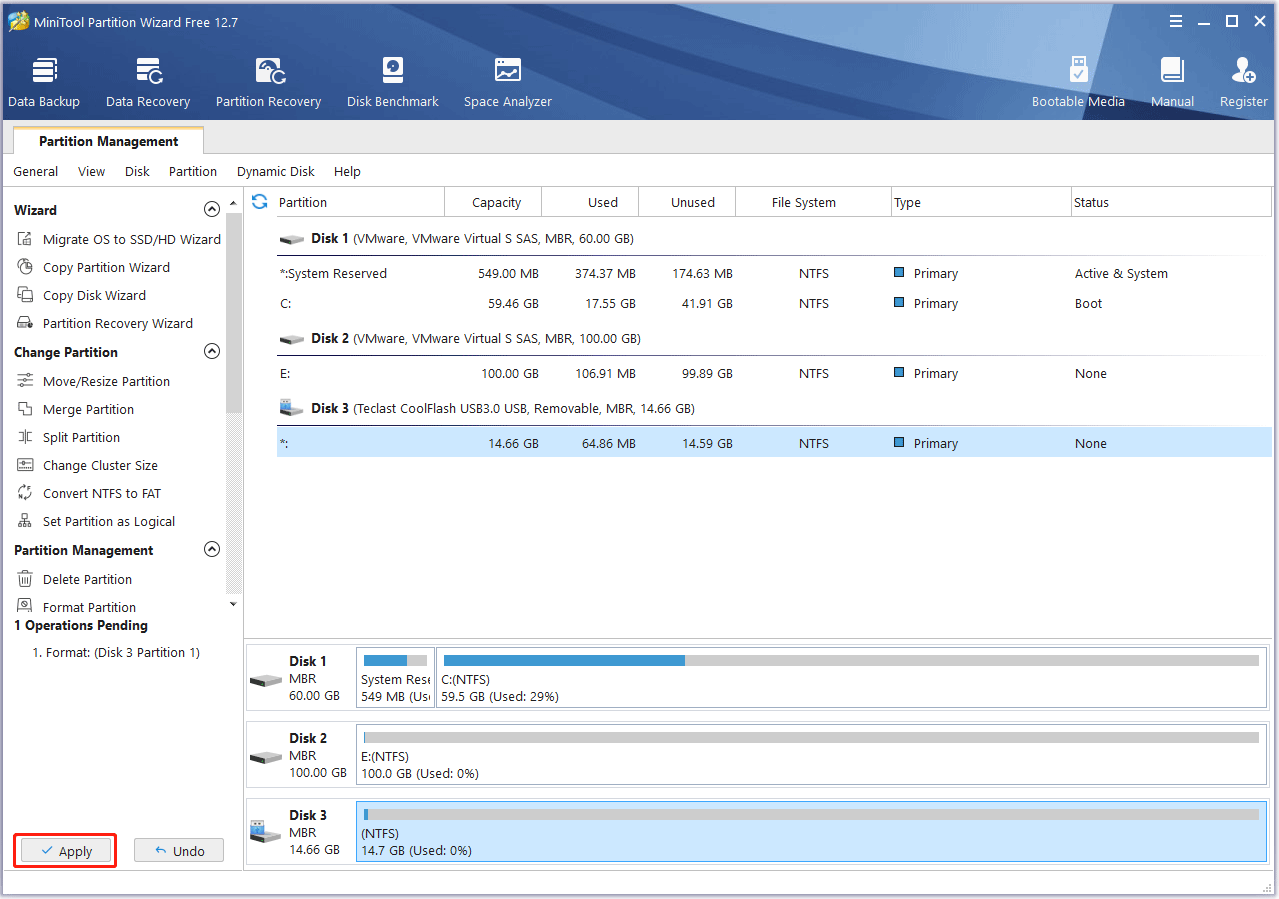This screenshot has height=899, width=1279.
Task: Sort by the File System column header
Action: tap(813, 202)
